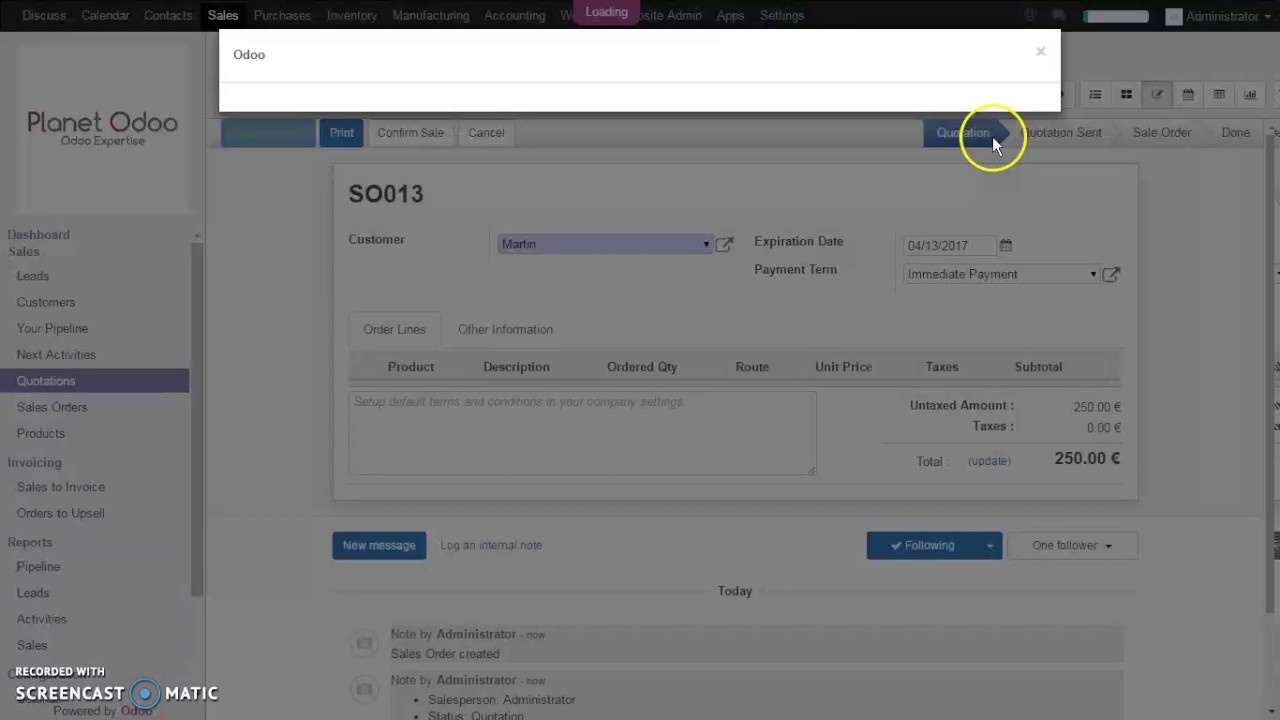Image resolution: width=1280 pixels, height=720 pixels.
Task: Switch to list view
Action: (1095, 94)
